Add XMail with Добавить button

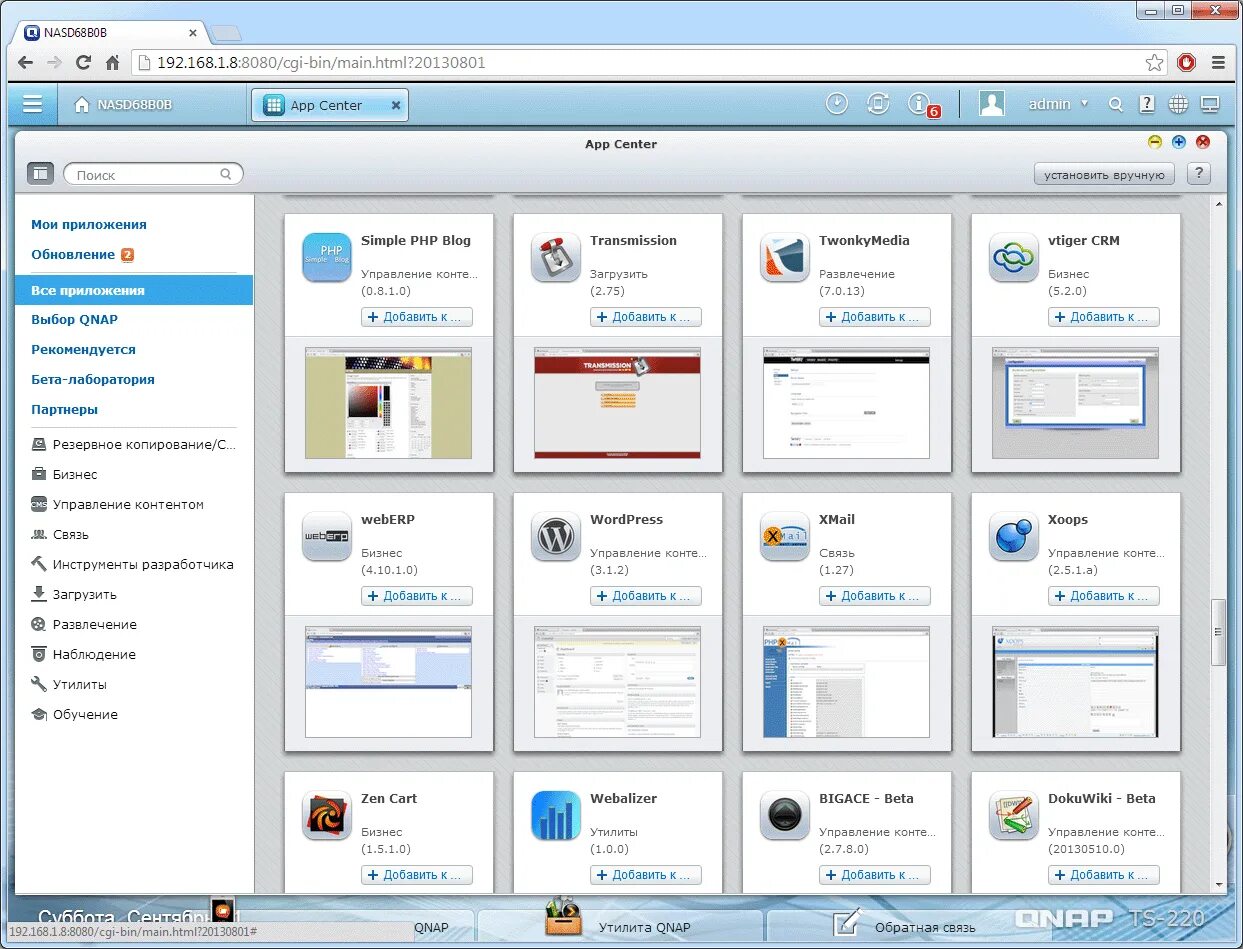[x=874, y=596]
